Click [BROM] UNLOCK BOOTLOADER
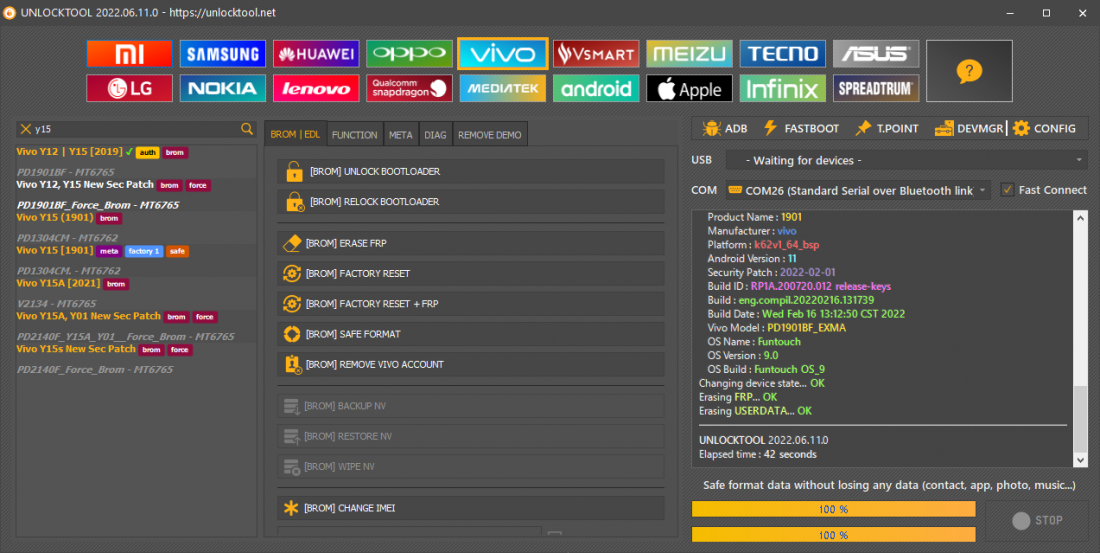The width and height of the screenshot is (1100, 553). [470, 171]
